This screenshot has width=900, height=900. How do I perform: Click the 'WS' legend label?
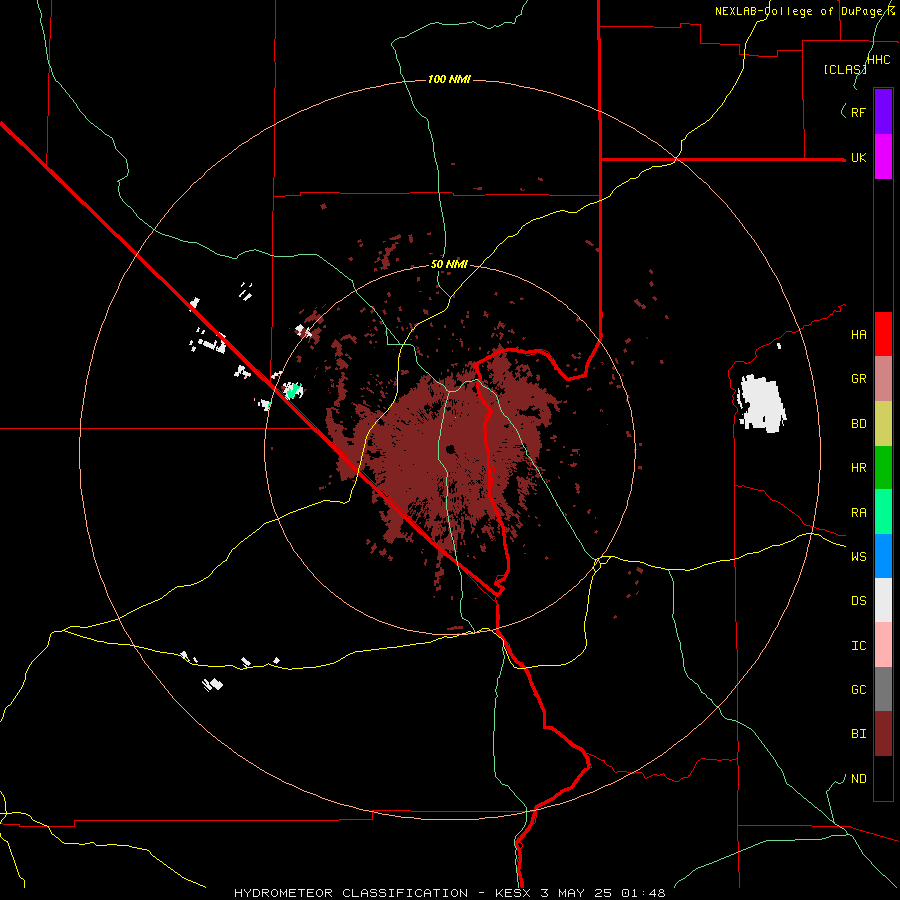click(859, 557)
